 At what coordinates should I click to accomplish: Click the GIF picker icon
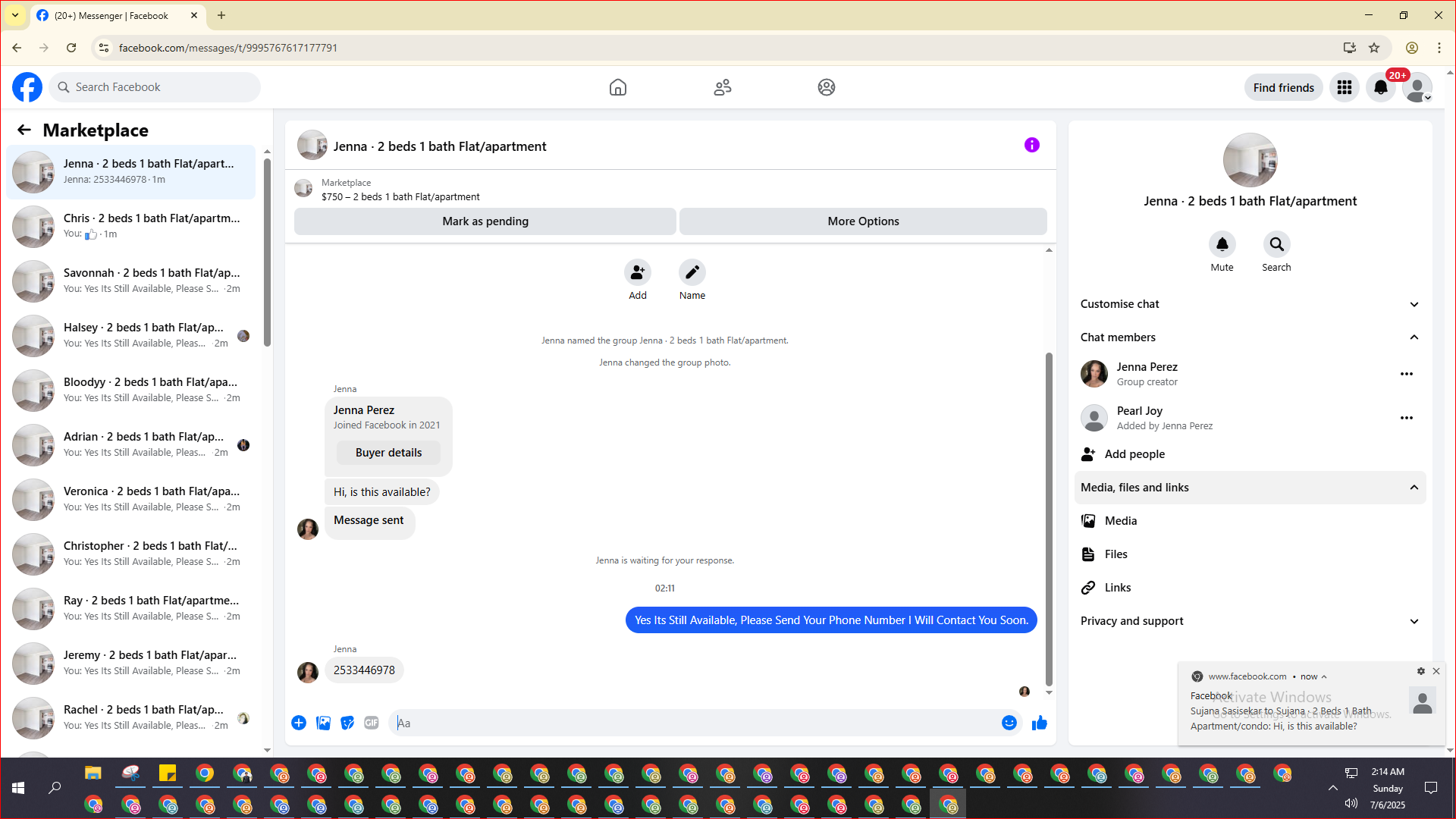pyautogui.click(x=371, y=723)
